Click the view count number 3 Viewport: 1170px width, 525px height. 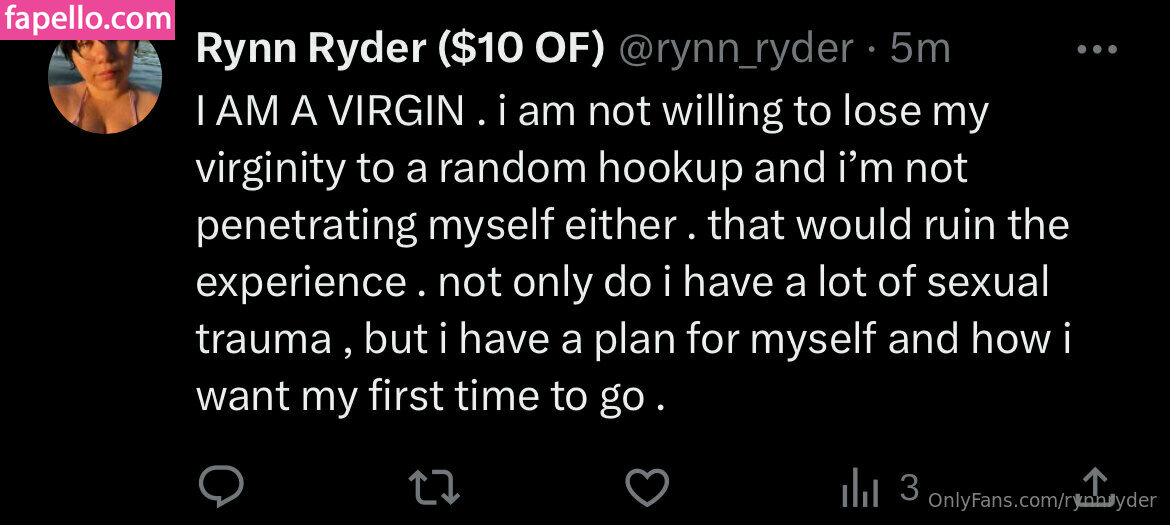point(908,487)
